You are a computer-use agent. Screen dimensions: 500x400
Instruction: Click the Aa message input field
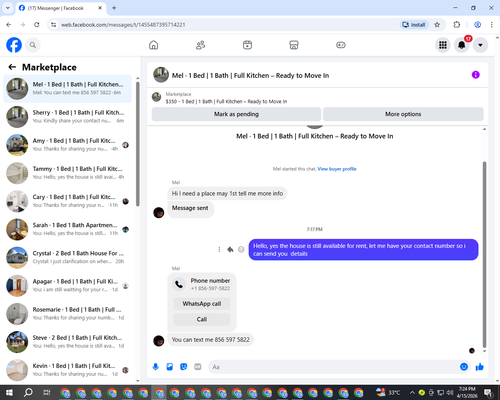pos(333,367)
